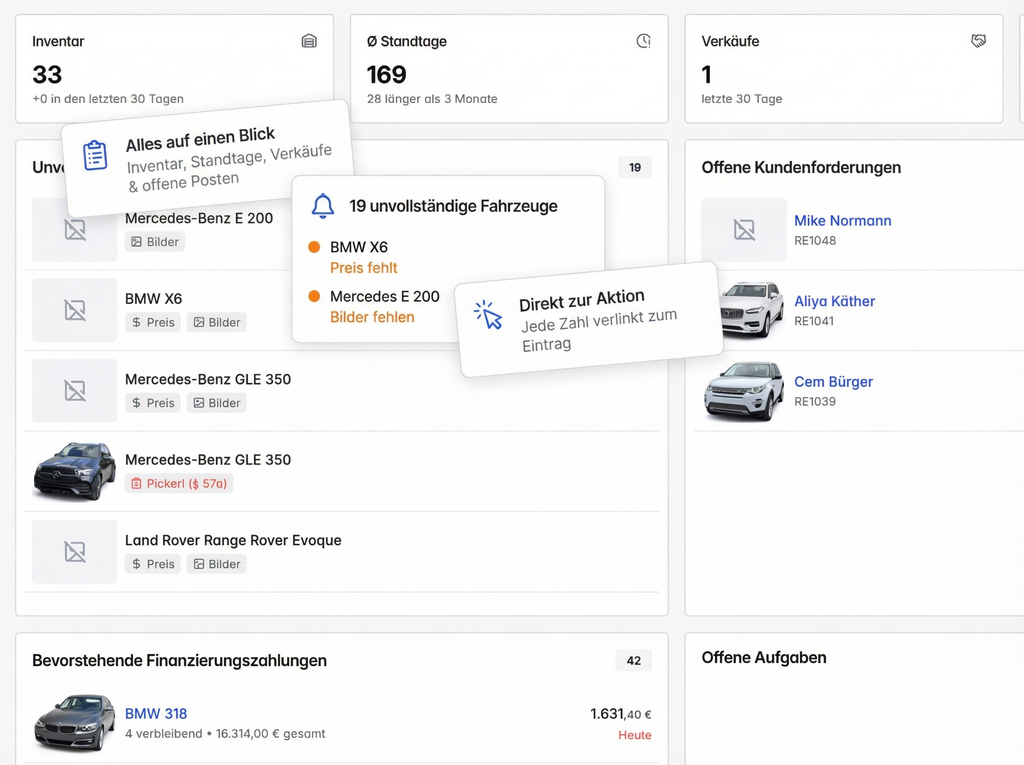Open customer link Aliya Käther
This screenshot has width=1024, height=765.
[x=834, y=301]
